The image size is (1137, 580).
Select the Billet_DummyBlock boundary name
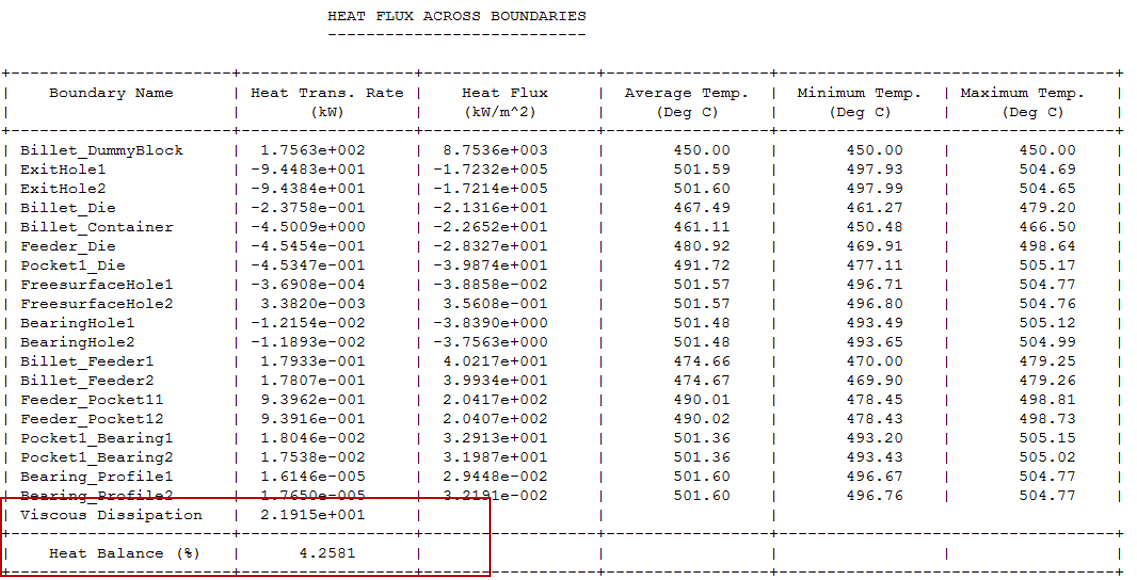102,150
